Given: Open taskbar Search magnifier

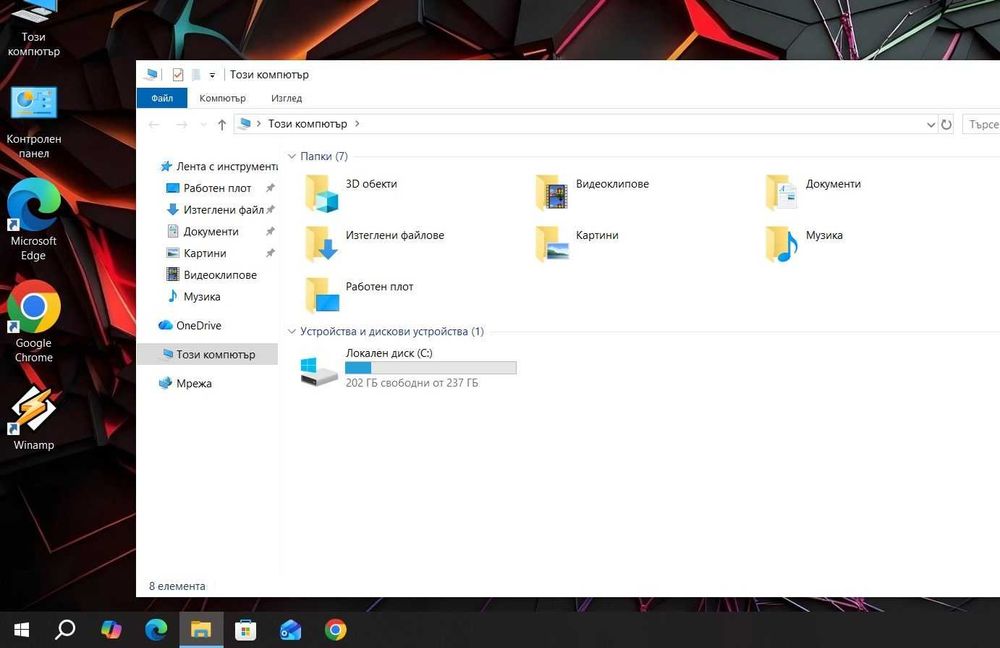Looking at the screenshot, I should pyautogui.click(x=65, y=630).
